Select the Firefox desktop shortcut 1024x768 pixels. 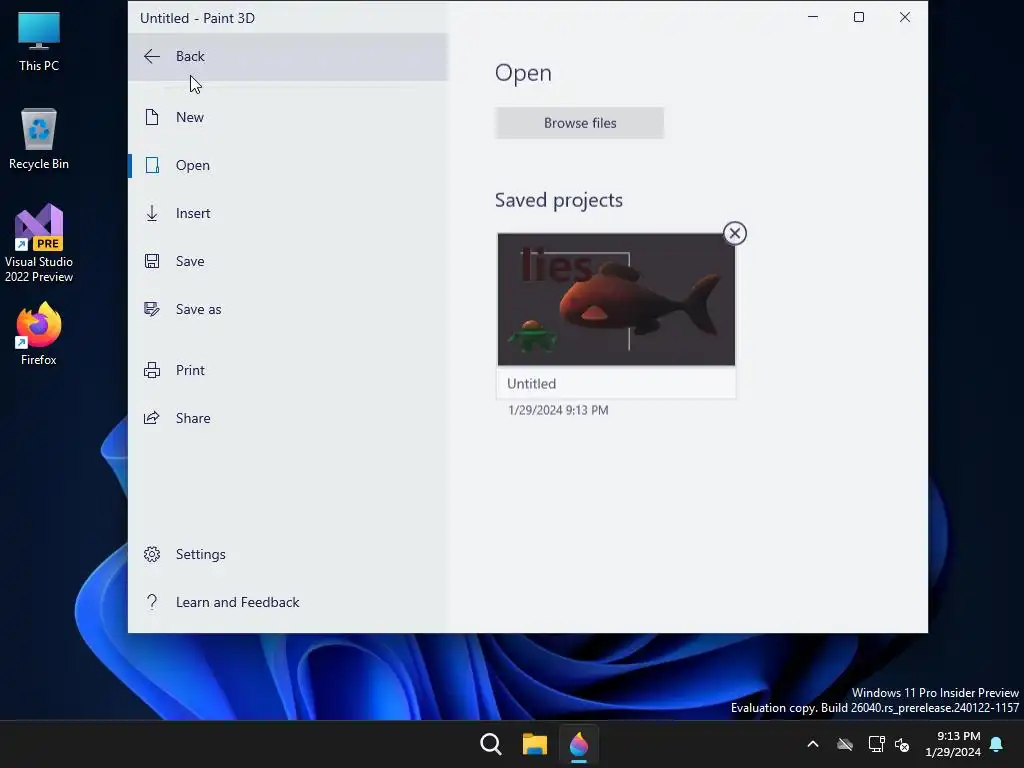tap(39, 334)
